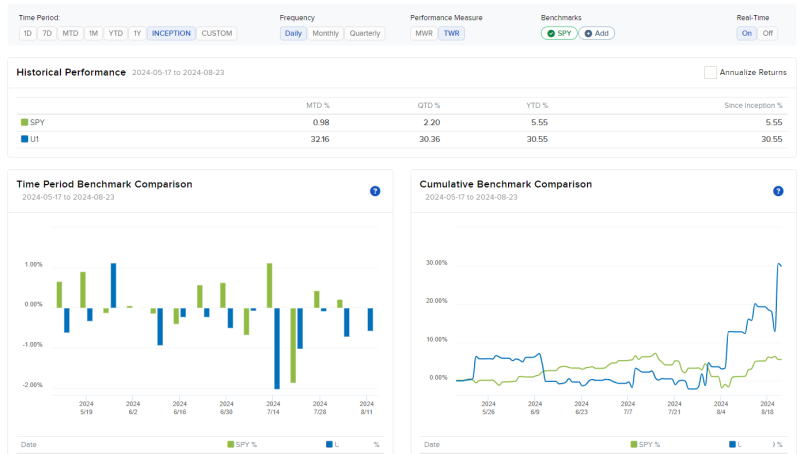The width and height of the screenshot is (800, 454).
Task: Remove the SPY benchmark chip
Action: pos(559,33)
